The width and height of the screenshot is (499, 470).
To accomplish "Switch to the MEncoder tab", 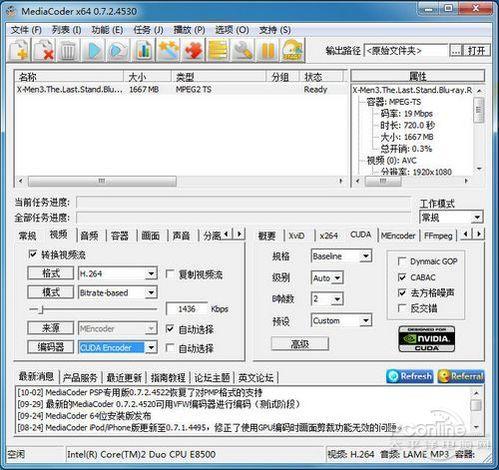I will (398, 236).
